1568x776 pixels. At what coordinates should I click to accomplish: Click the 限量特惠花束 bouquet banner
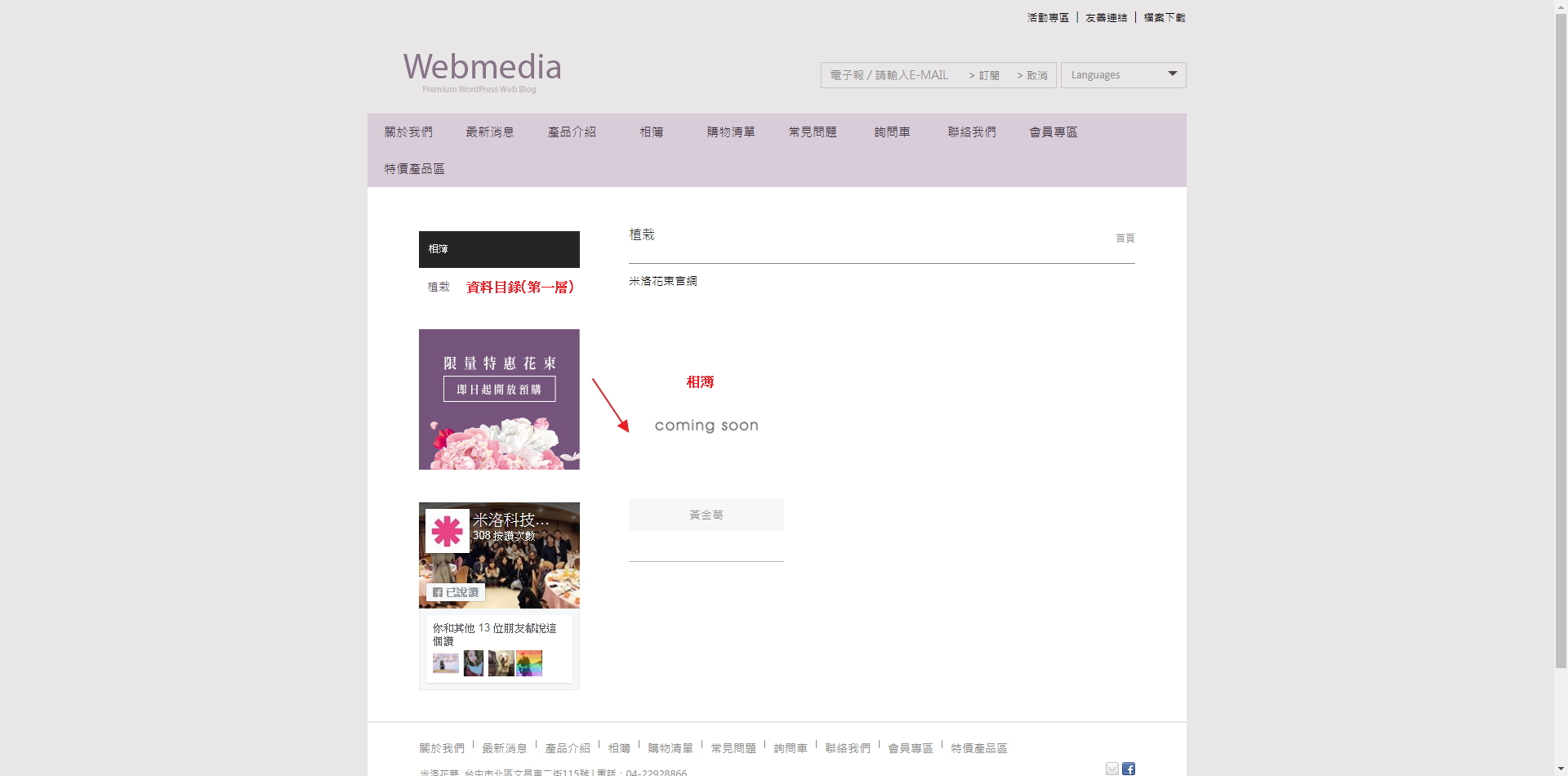click(499, 399)
